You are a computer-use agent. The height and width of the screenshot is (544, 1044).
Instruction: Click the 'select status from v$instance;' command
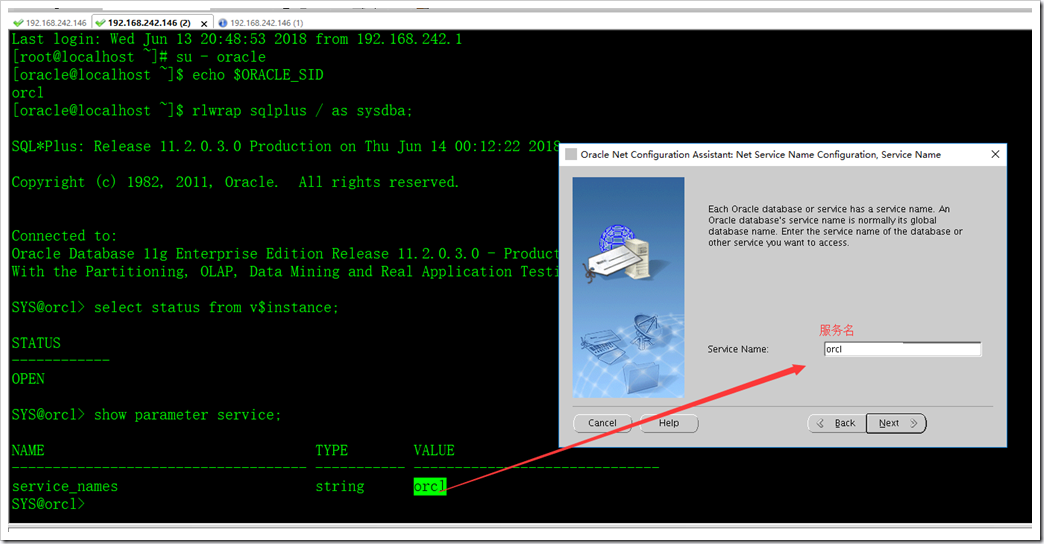point(216,307)
